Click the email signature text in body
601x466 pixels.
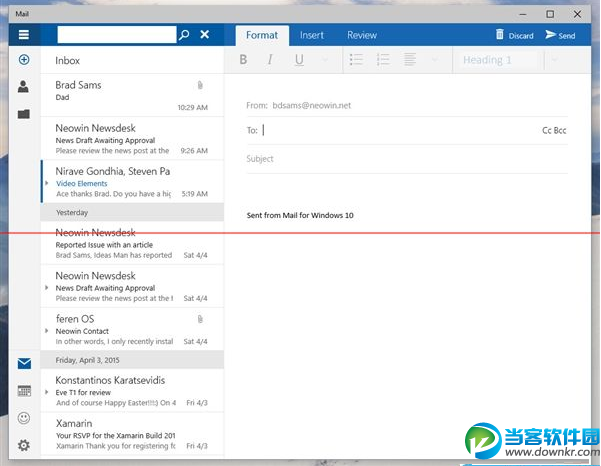300,215
